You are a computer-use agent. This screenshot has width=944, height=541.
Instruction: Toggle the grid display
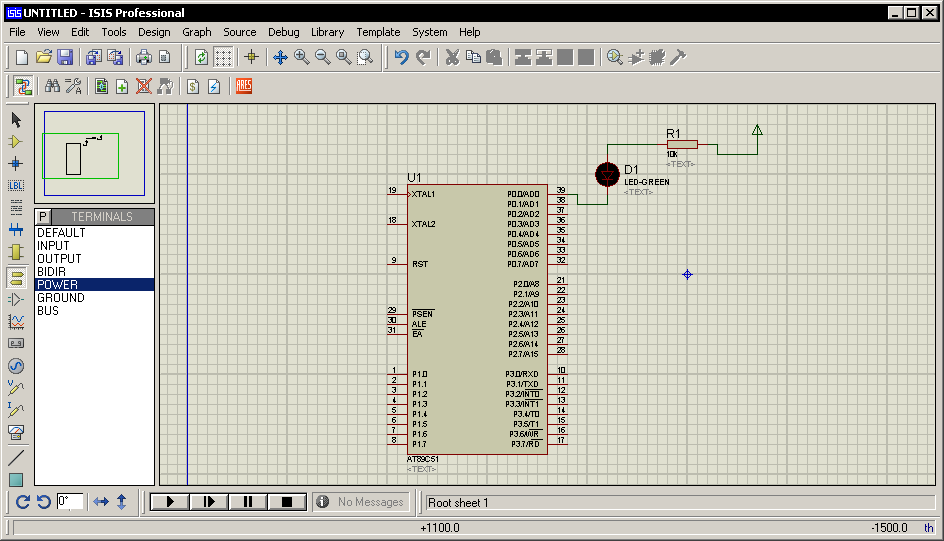pyautogui.click(x=223, y=57)
